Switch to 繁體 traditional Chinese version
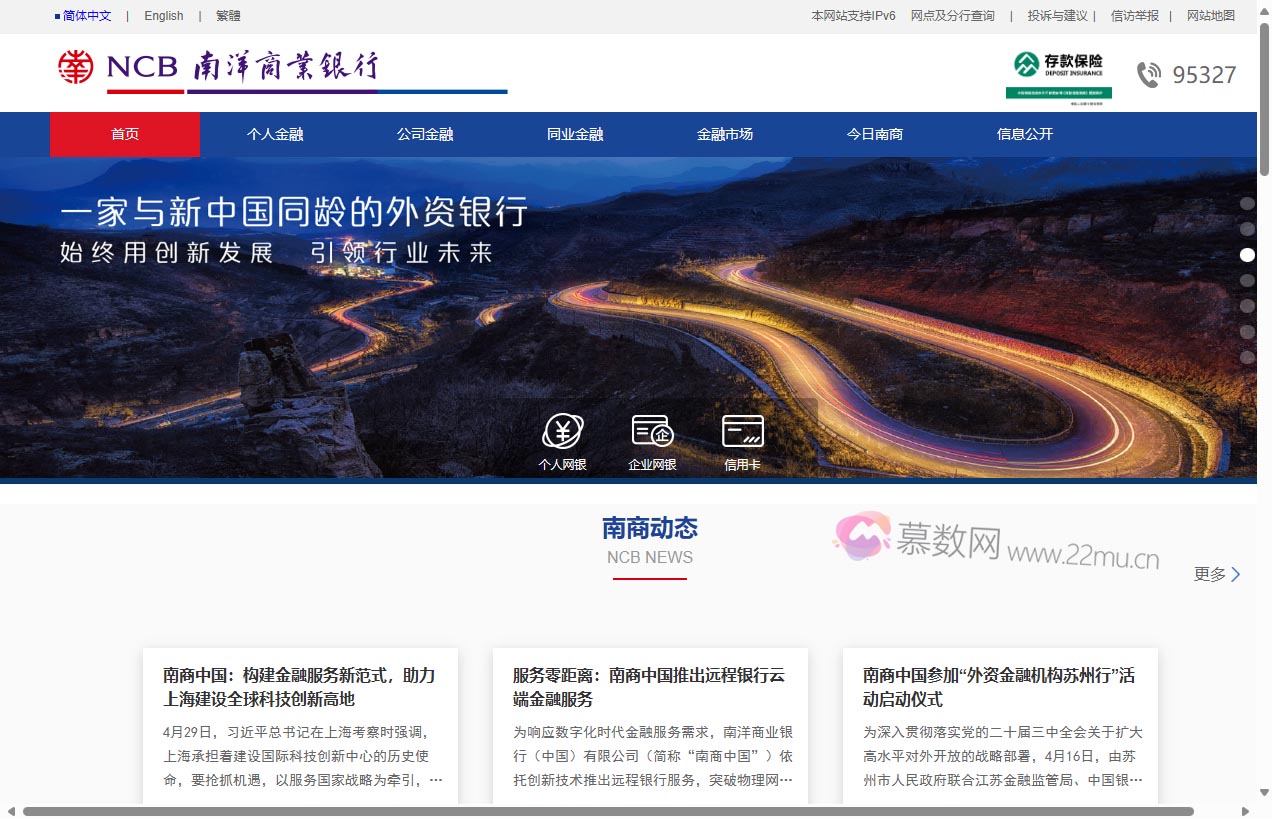This screenshot has height=819, width=1272. tap(227, 15)
